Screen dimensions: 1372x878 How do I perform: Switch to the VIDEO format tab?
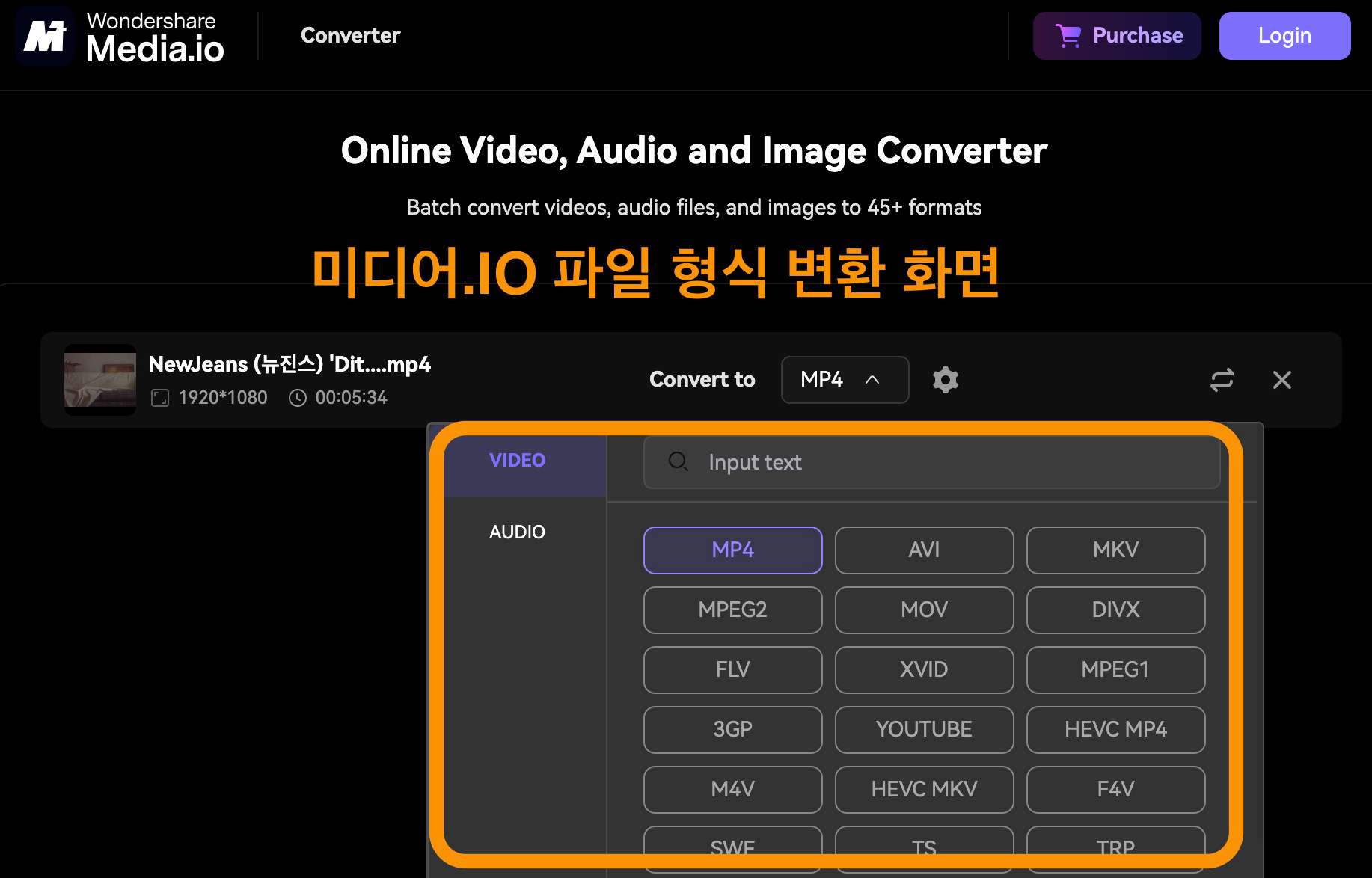tap(518, 460)
